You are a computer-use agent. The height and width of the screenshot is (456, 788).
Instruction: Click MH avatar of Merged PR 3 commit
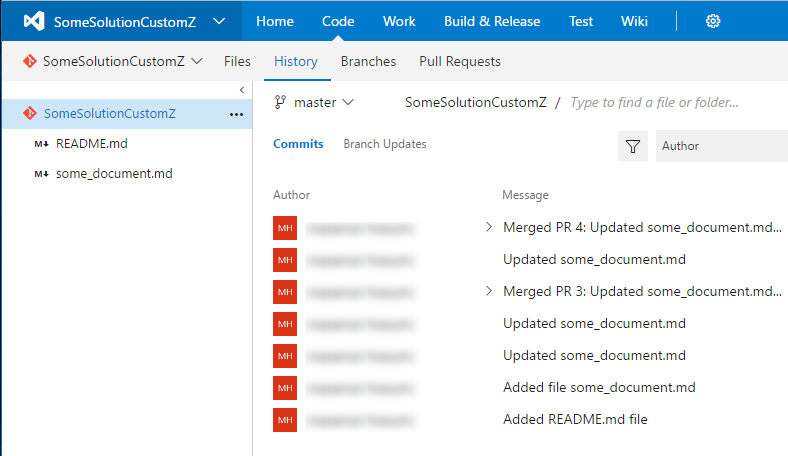(x=285, y=292)
